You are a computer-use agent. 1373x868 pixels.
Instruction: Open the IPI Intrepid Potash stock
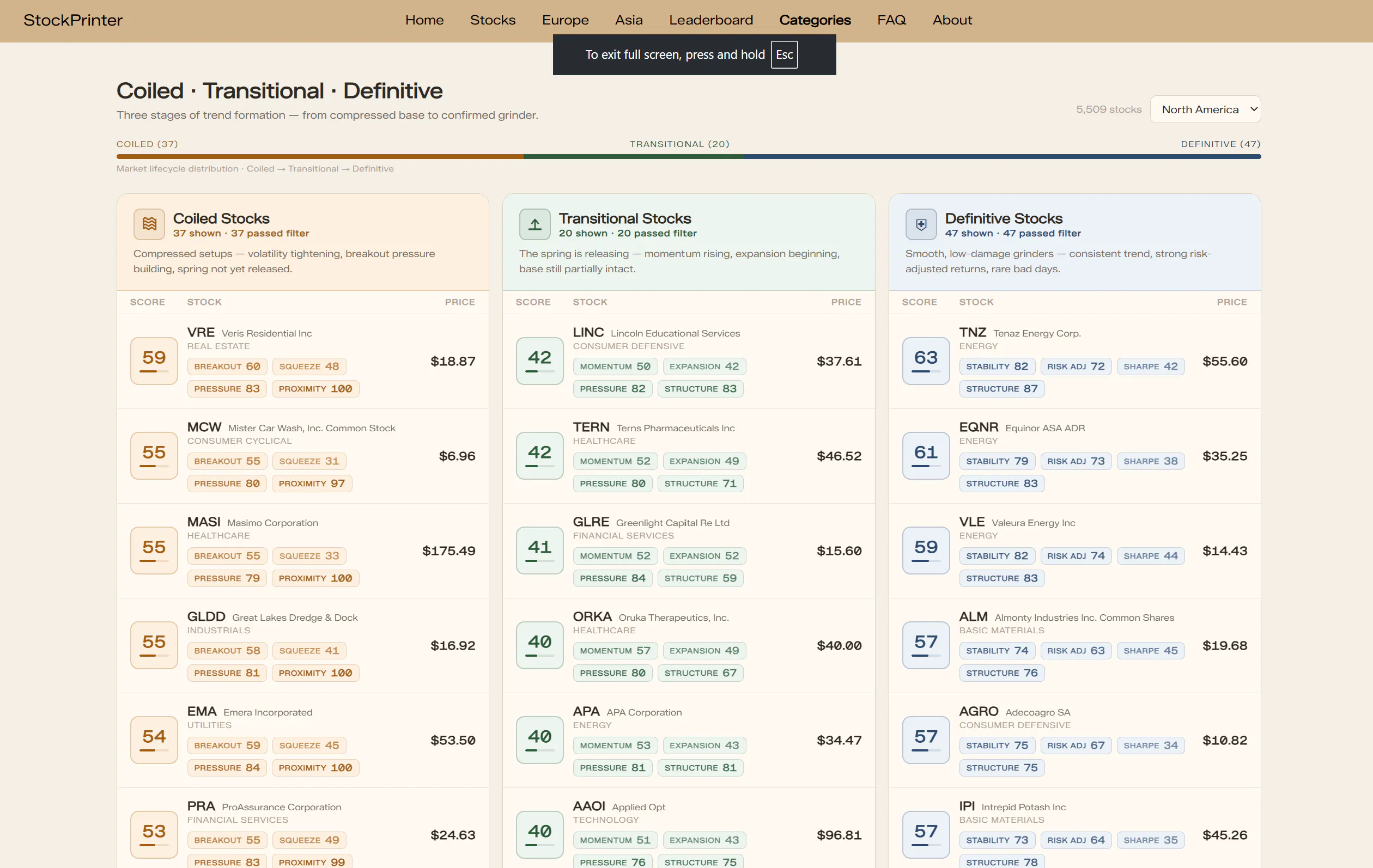click(1075, 829)
